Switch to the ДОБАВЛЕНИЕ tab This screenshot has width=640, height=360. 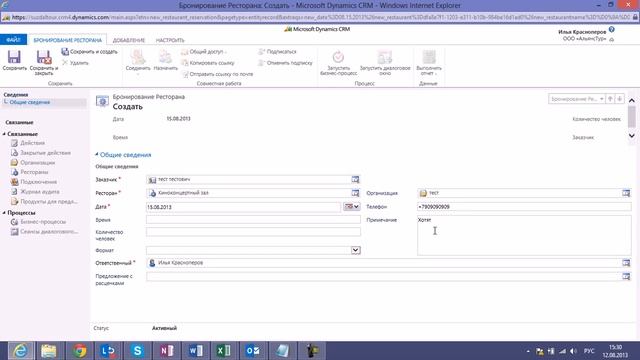[x=129, y=40]
